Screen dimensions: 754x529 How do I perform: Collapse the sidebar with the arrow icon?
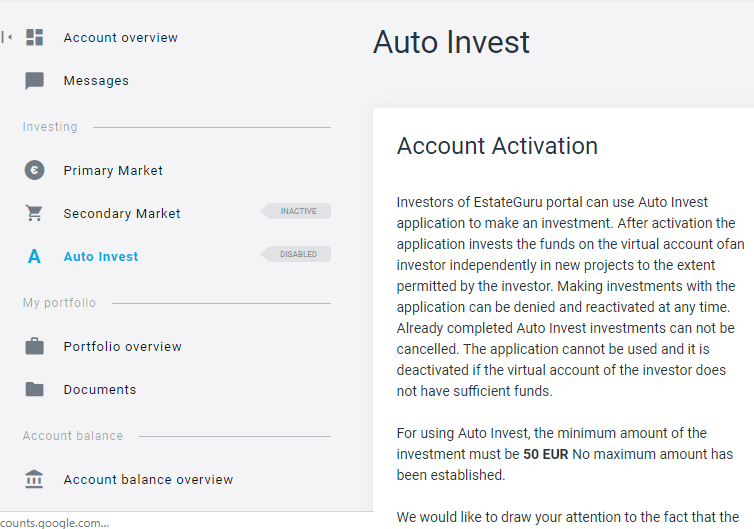(8, 38)
